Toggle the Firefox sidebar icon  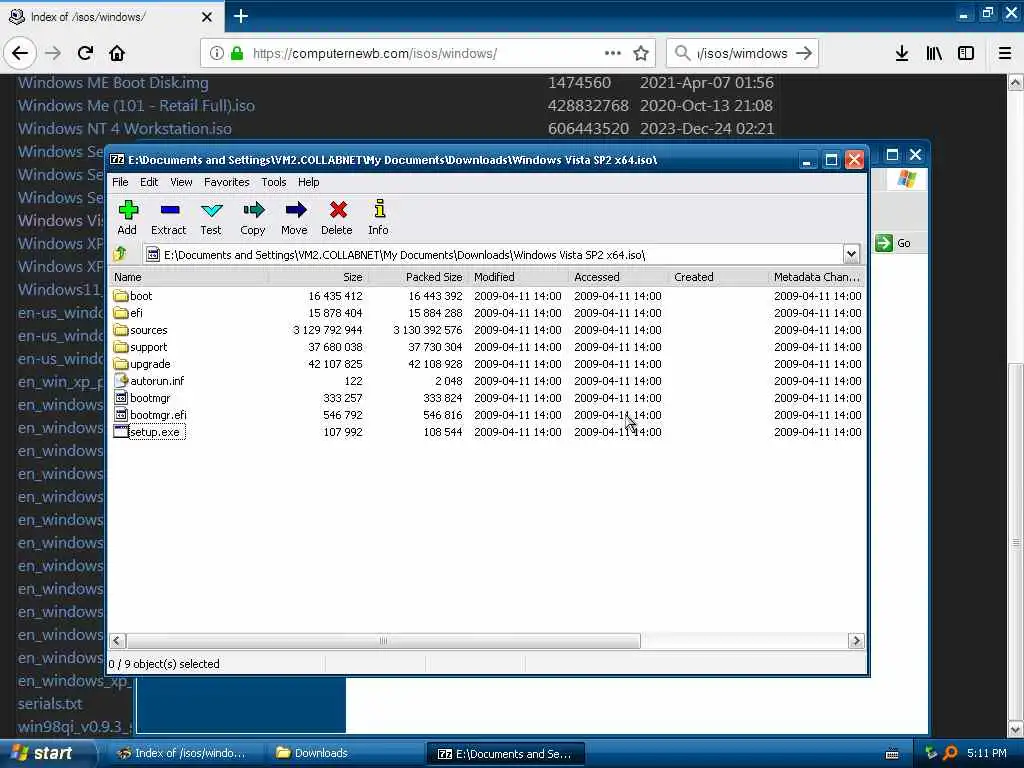pos(966,53)
